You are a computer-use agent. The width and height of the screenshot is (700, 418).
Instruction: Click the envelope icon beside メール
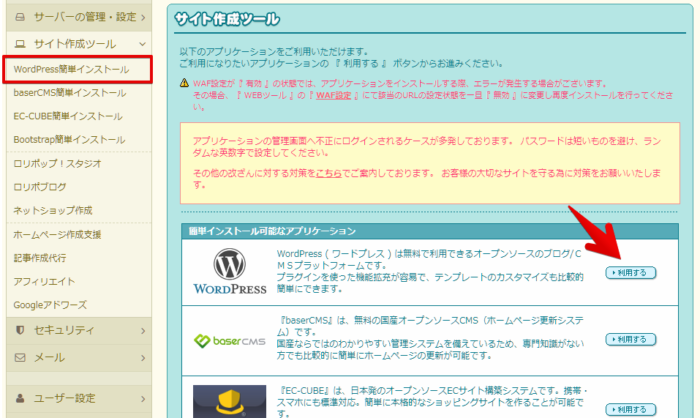click(20, 357)
